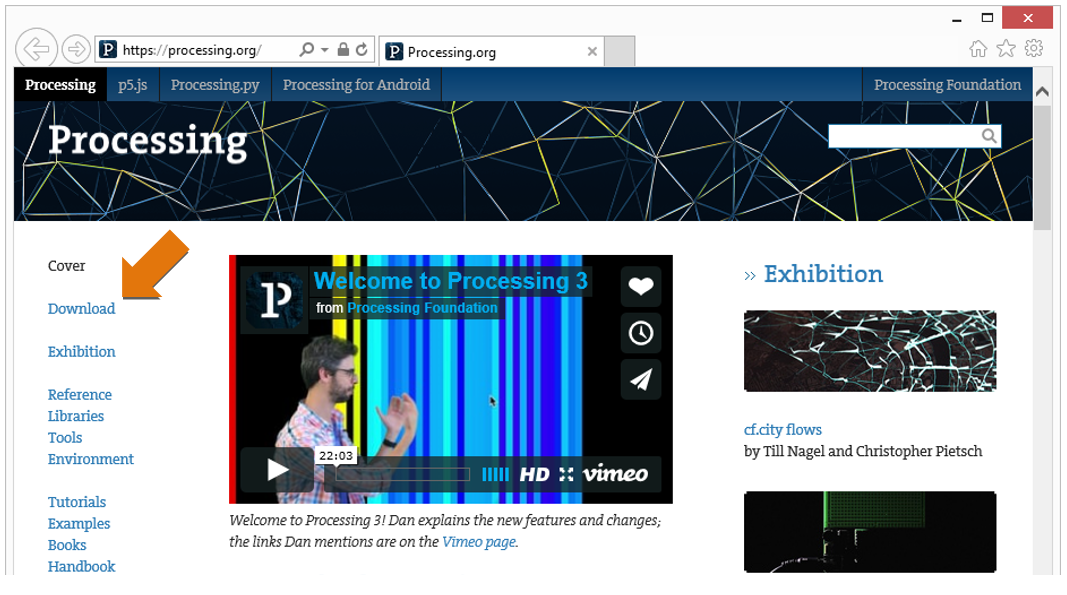Click the favorites star icon
Screen dimensions: 1067x595
[x=1006, y=48]
